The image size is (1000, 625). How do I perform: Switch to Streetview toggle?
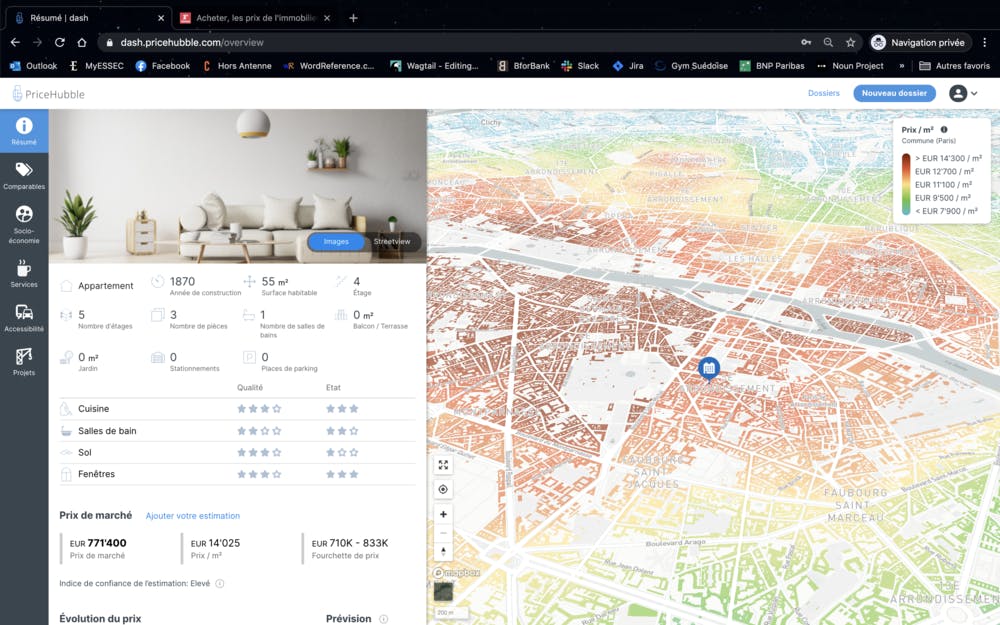(x=392, y=242)
